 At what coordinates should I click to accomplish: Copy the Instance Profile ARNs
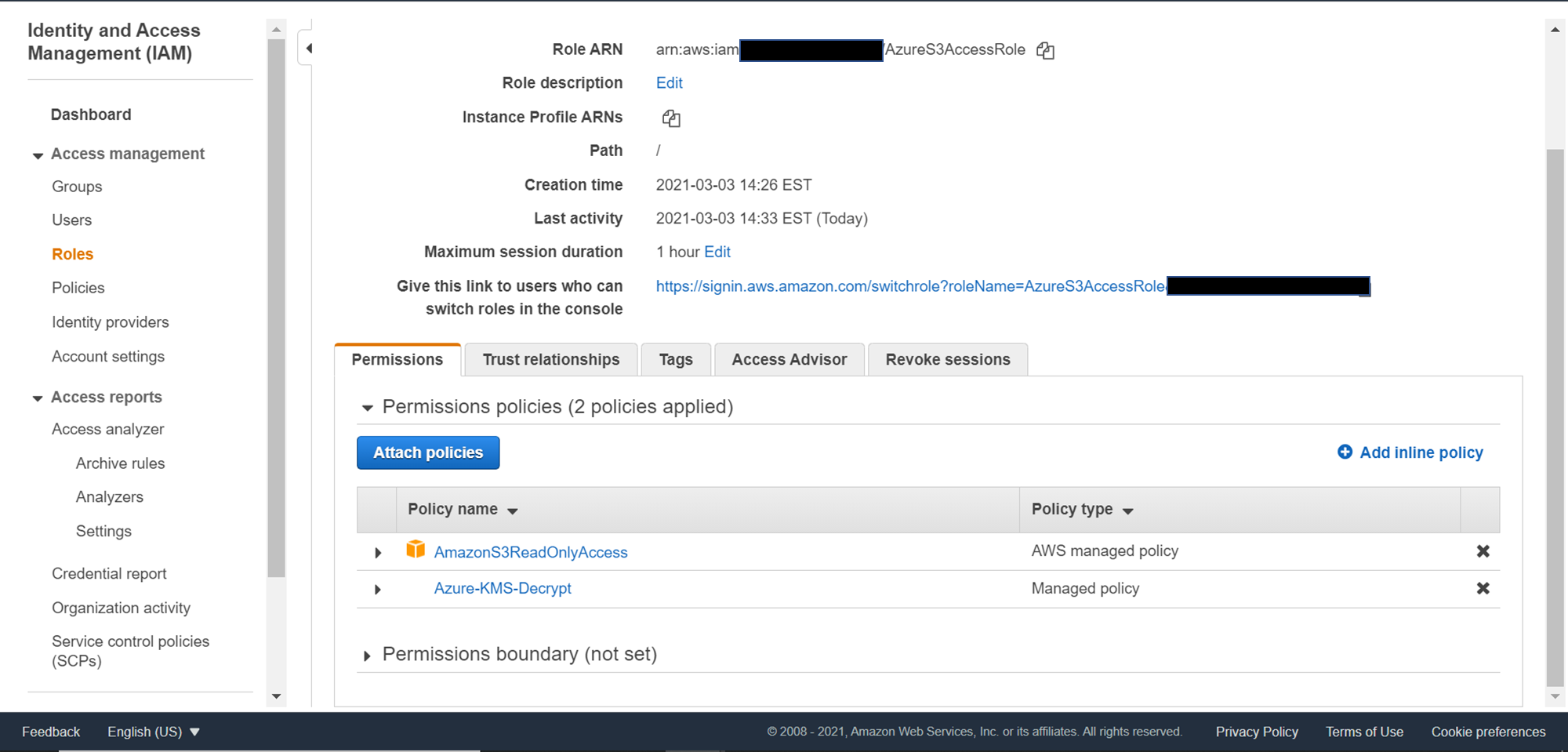pos(671,118)
